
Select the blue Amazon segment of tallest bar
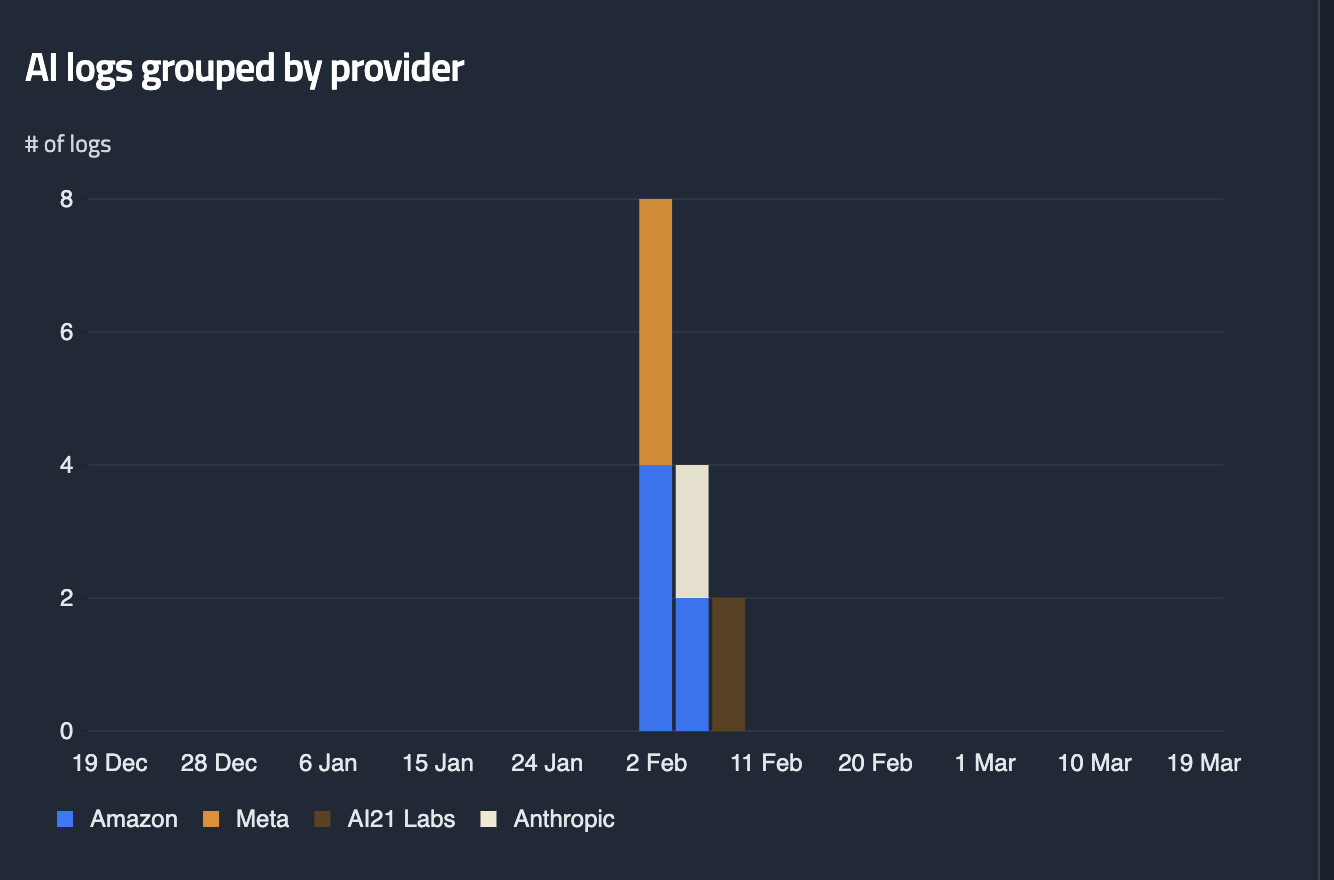point(655,597)
